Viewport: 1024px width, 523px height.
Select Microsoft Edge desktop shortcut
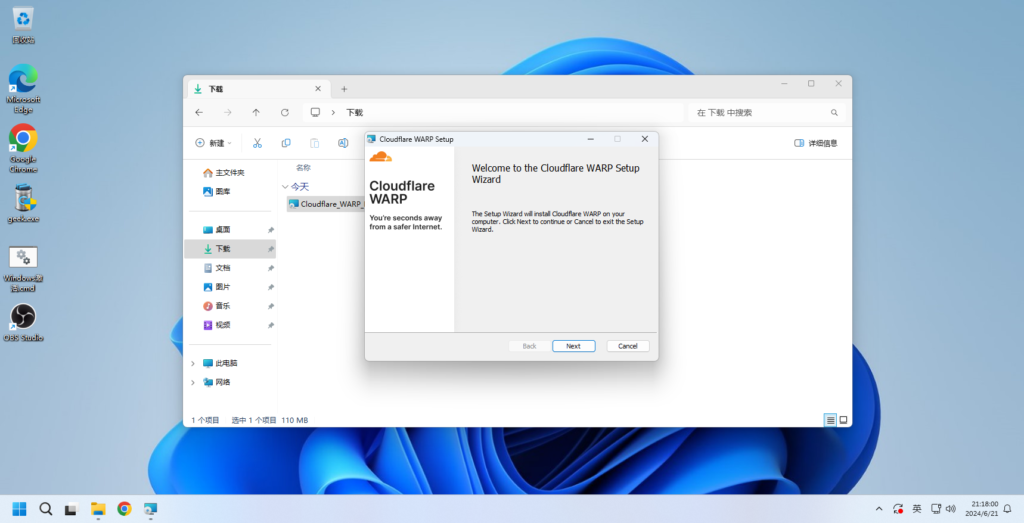23,89
